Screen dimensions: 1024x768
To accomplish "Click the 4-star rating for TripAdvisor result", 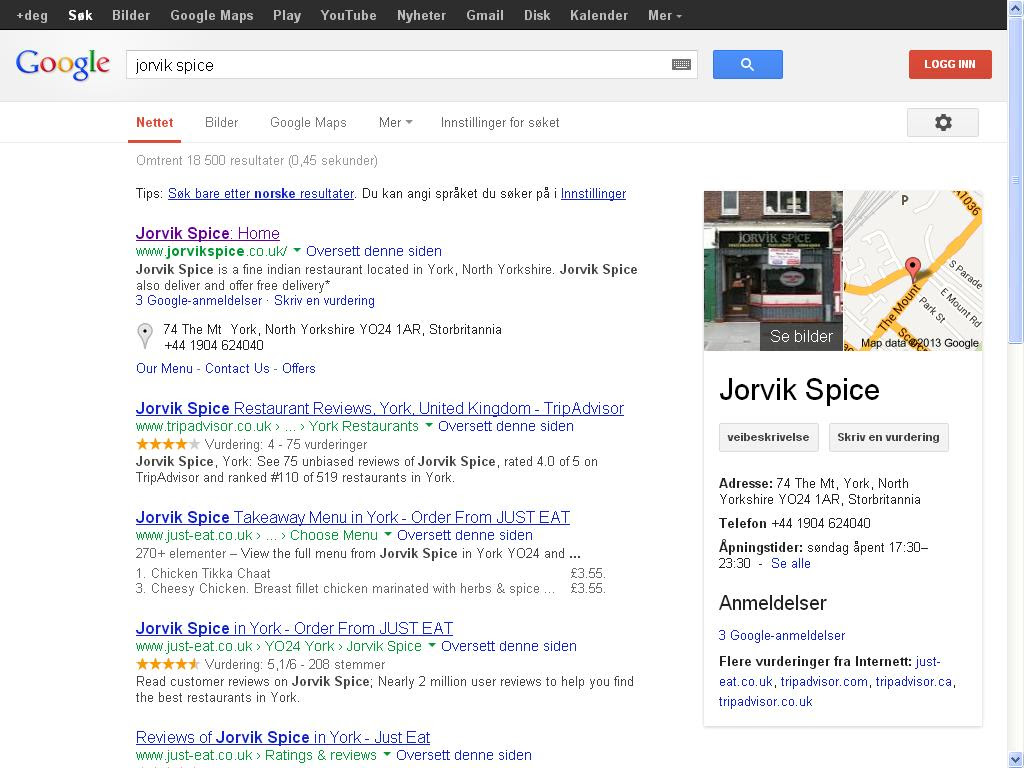I will 168,444.
